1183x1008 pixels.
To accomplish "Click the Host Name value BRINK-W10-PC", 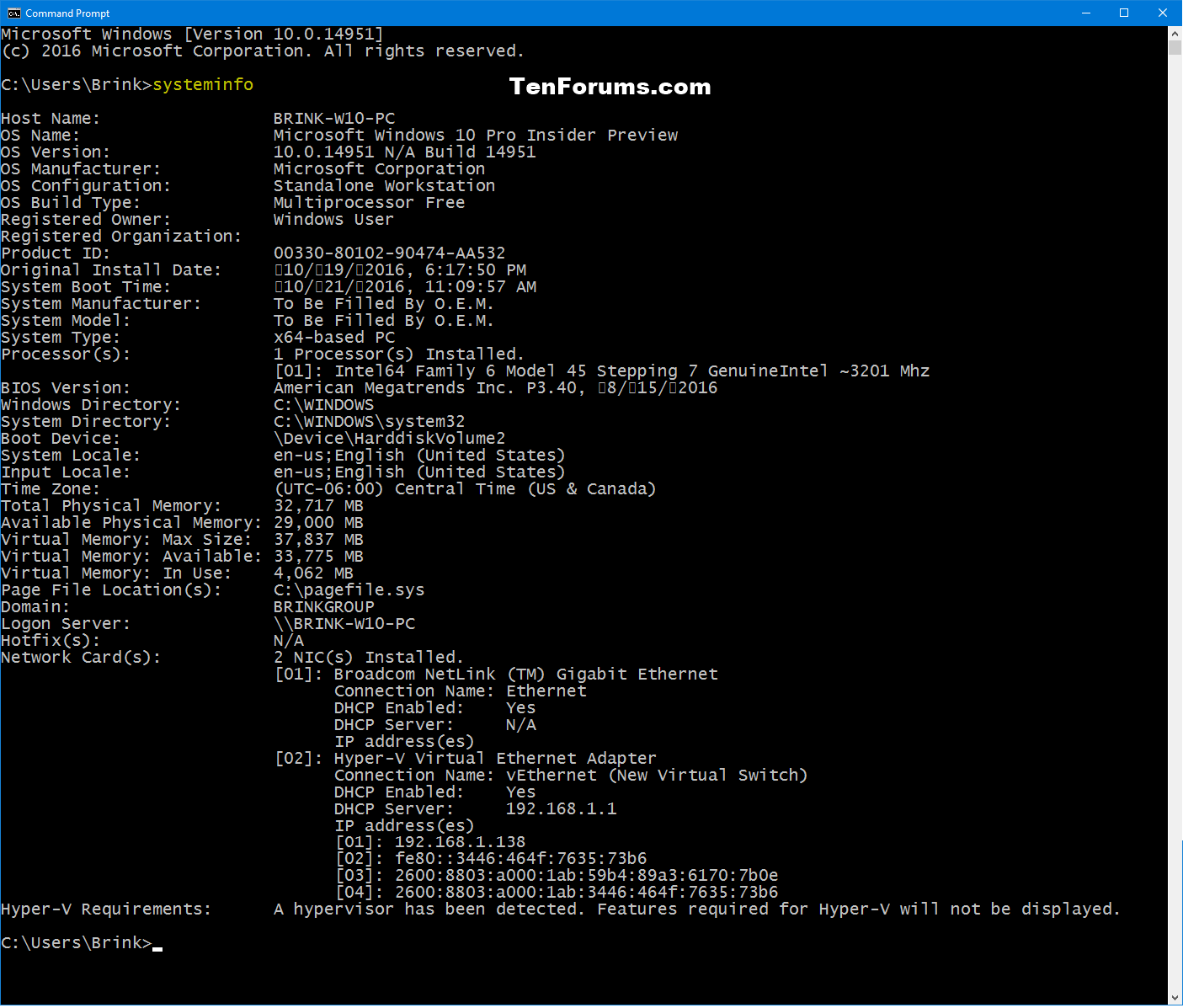I will pos(334,118).
